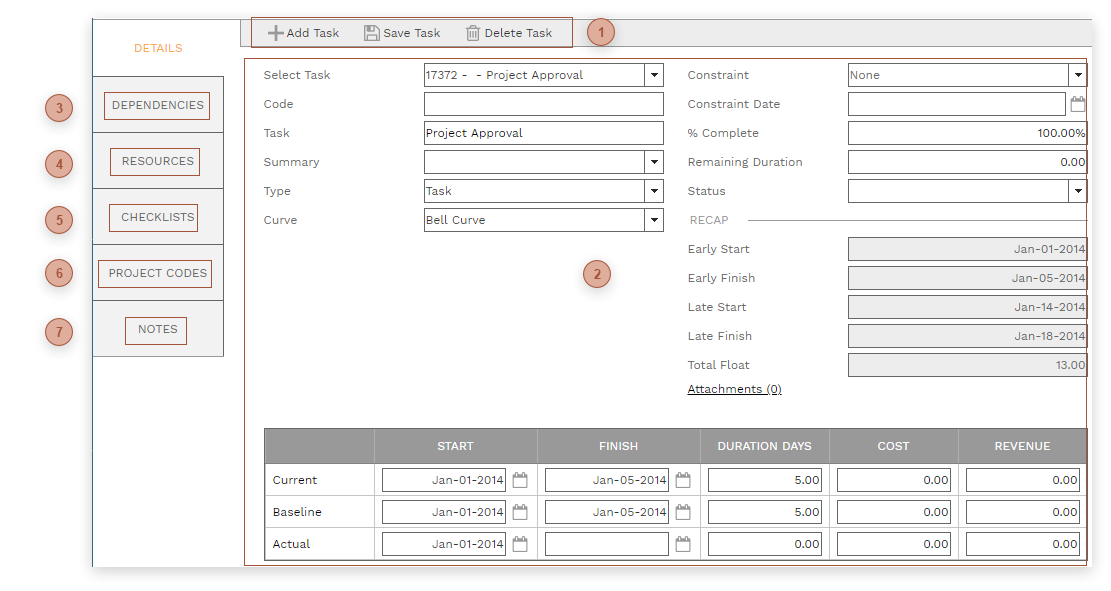Open the Status dropdown
Image resolution: width=1111 pixels, height=591 pixels.
click(1078, 190)
